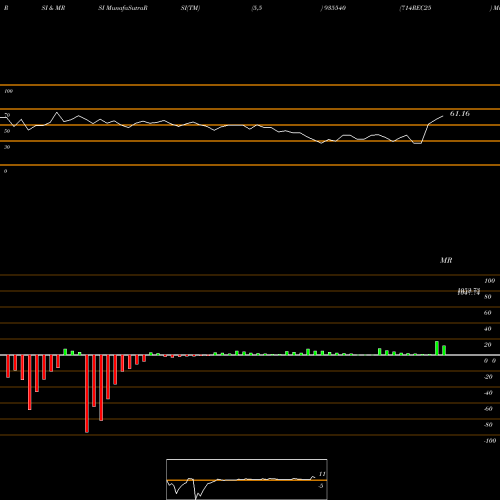Click the '-80' label on the MR axis

[488, 425]
